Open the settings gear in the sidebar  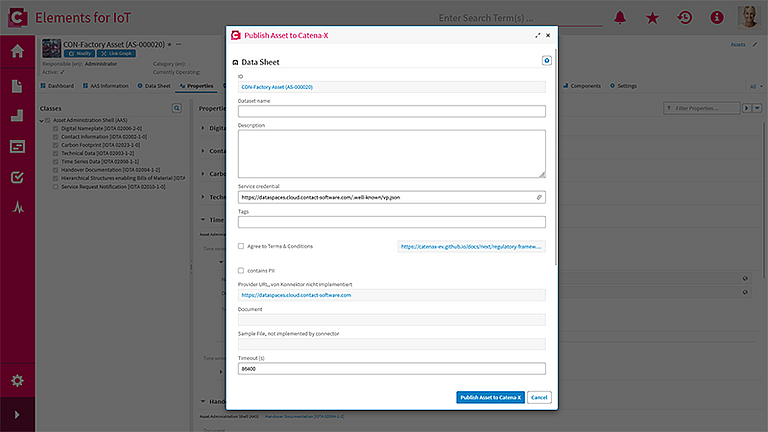(17, 381)
